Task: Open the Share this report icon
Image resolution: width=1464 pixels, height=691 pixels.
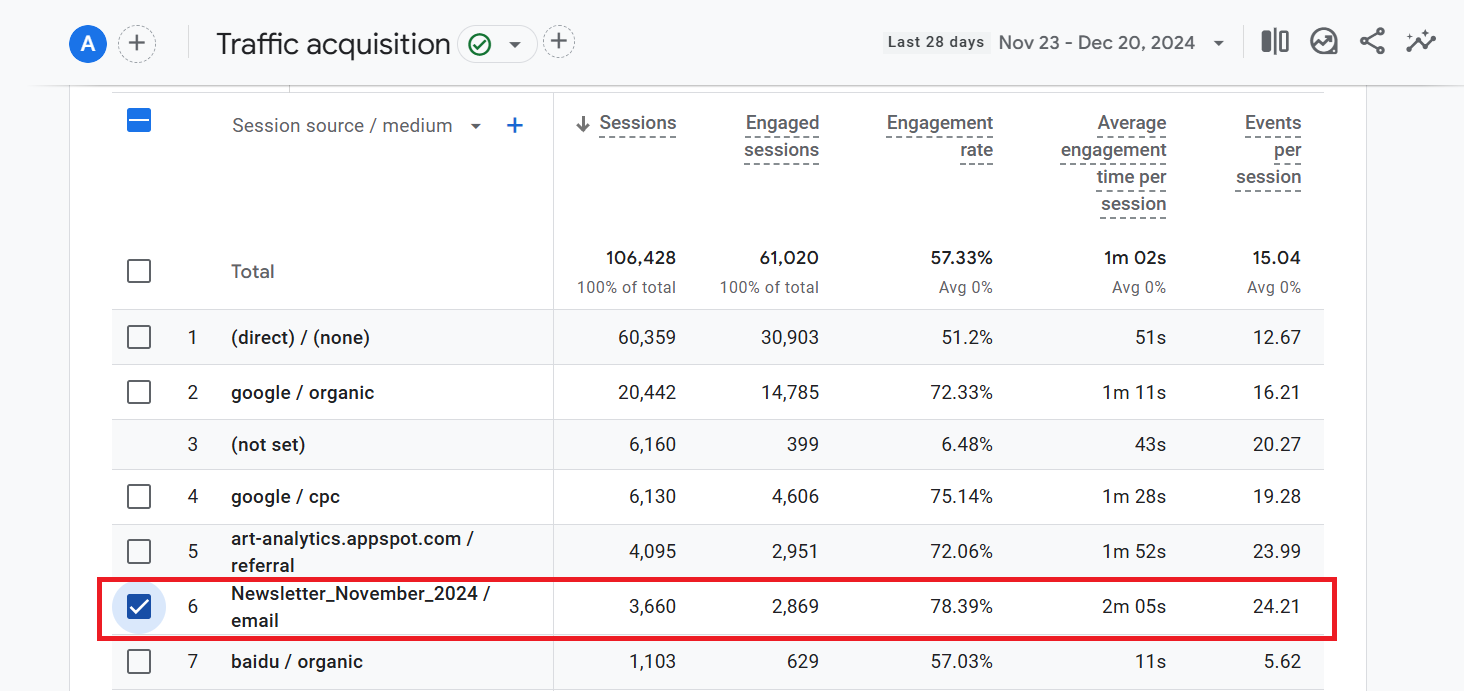Action: (x=1372, y=41)
